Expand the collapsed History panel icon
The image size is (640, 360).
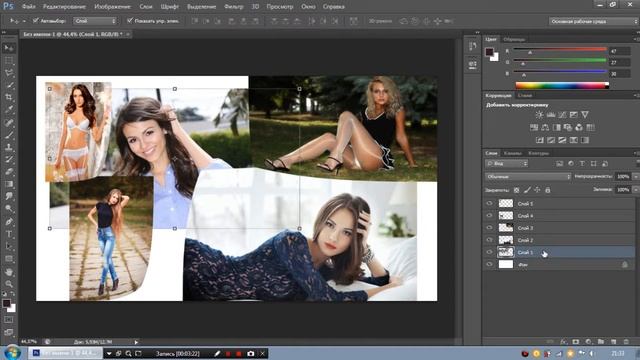pos(473,47)
